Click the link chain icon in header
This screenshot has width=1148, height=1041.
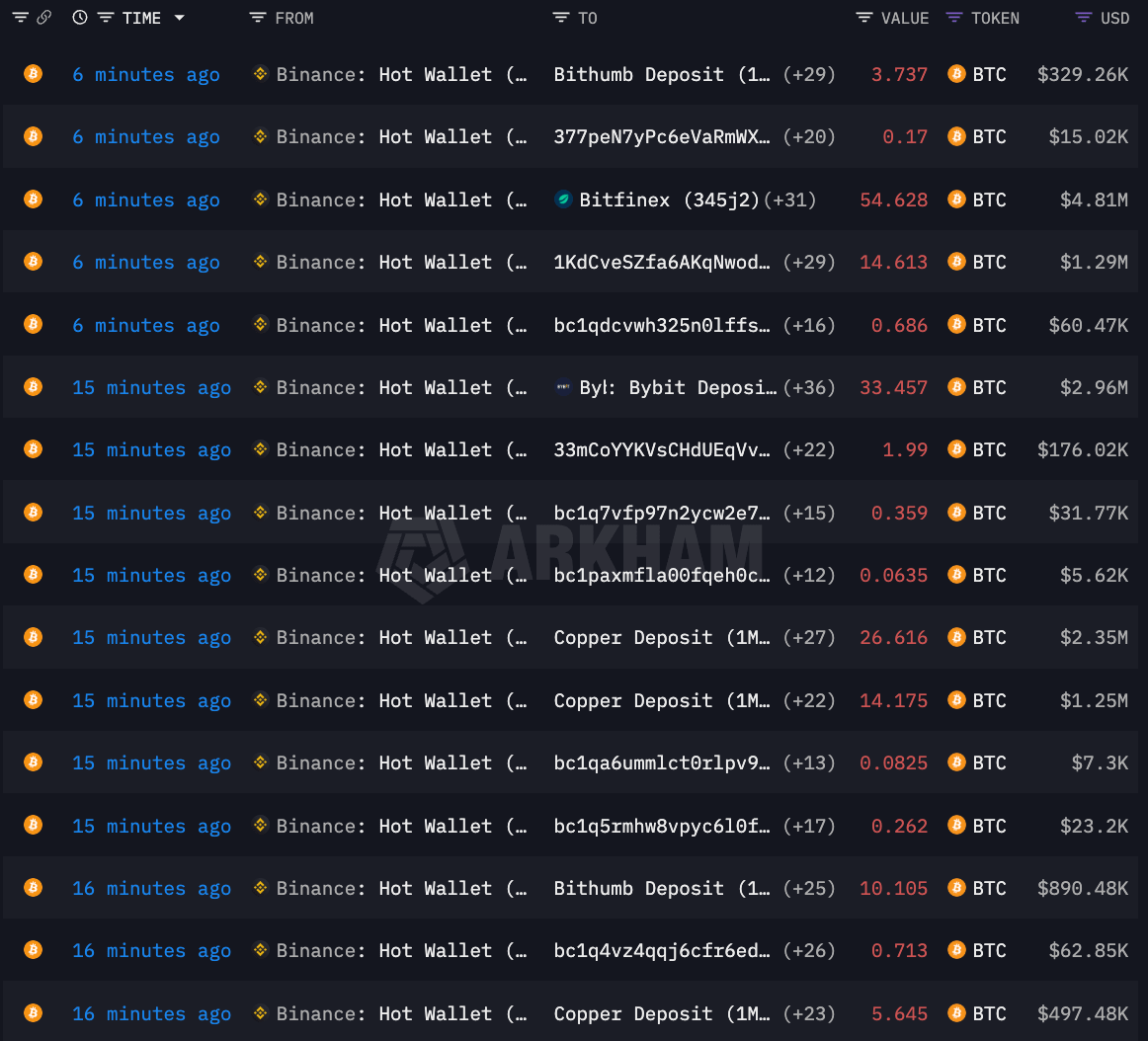pos(43,18)
